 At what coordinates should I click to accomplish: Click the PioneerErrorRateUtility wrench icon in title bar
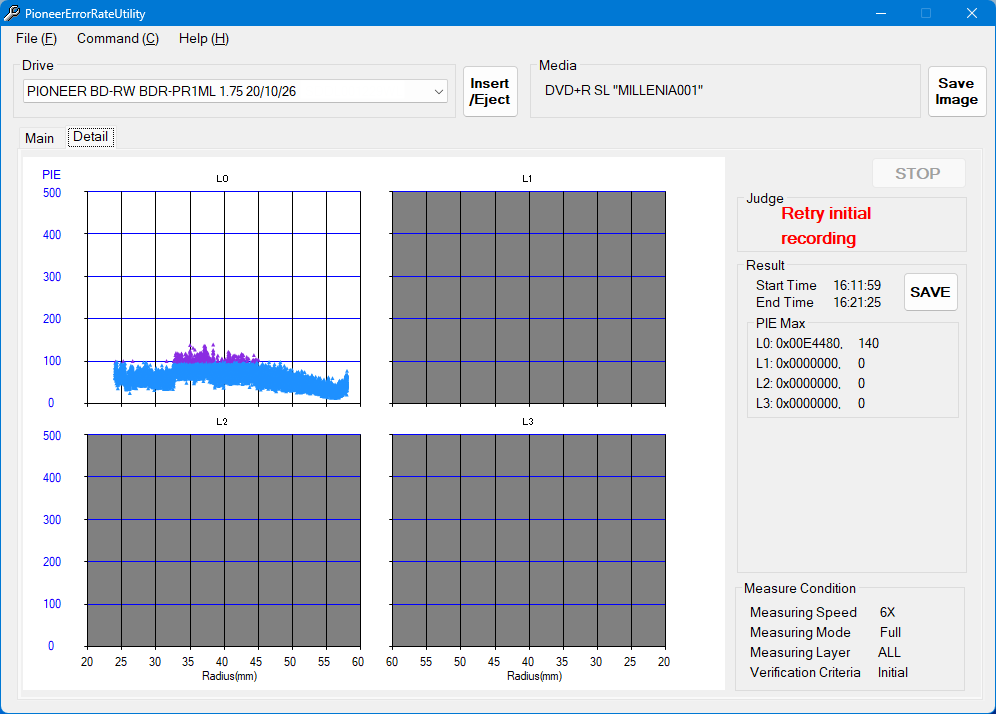coord(12,13)
